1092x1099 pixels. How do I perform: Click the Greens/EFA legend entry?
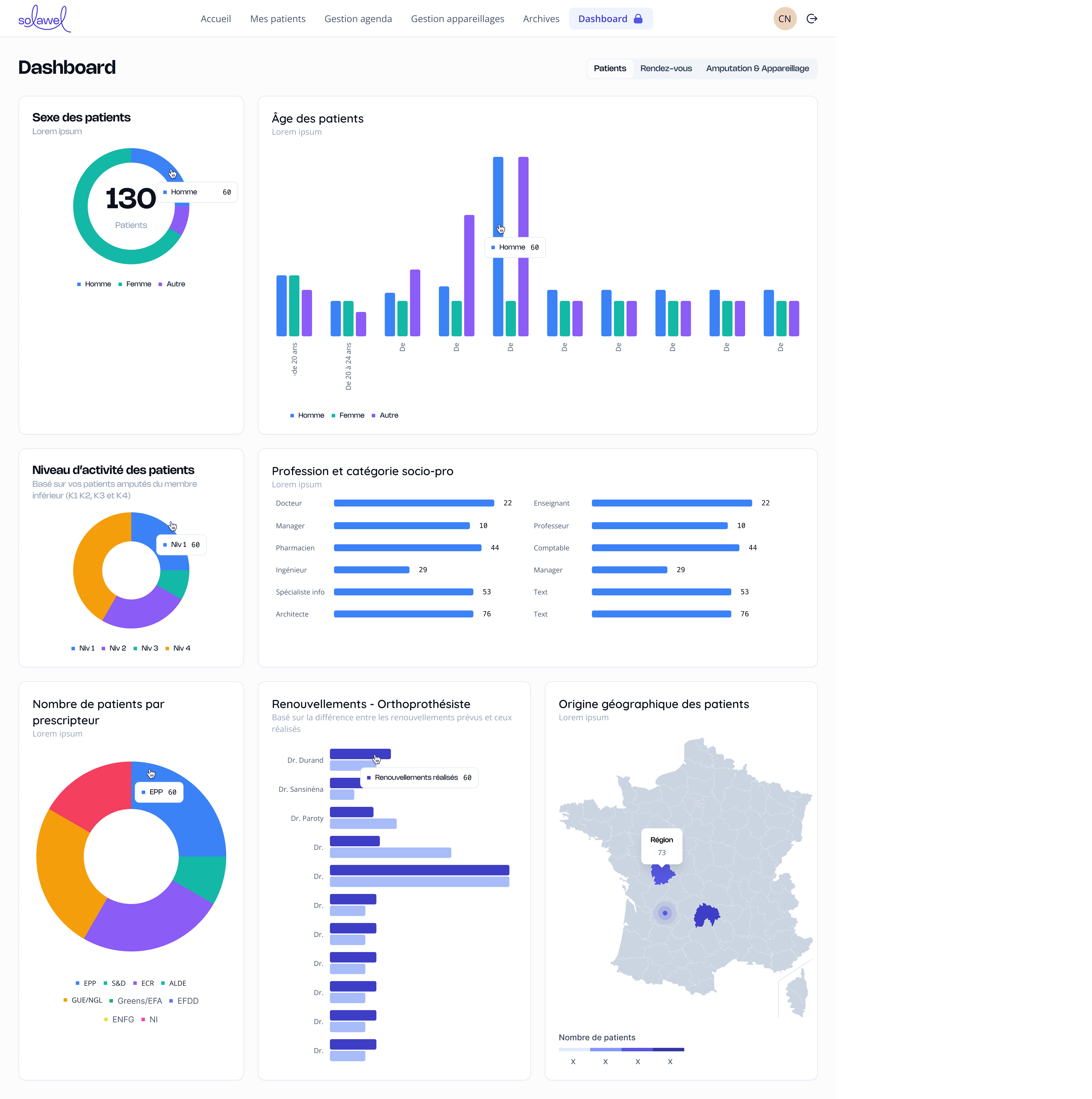tap(136, 1001)
